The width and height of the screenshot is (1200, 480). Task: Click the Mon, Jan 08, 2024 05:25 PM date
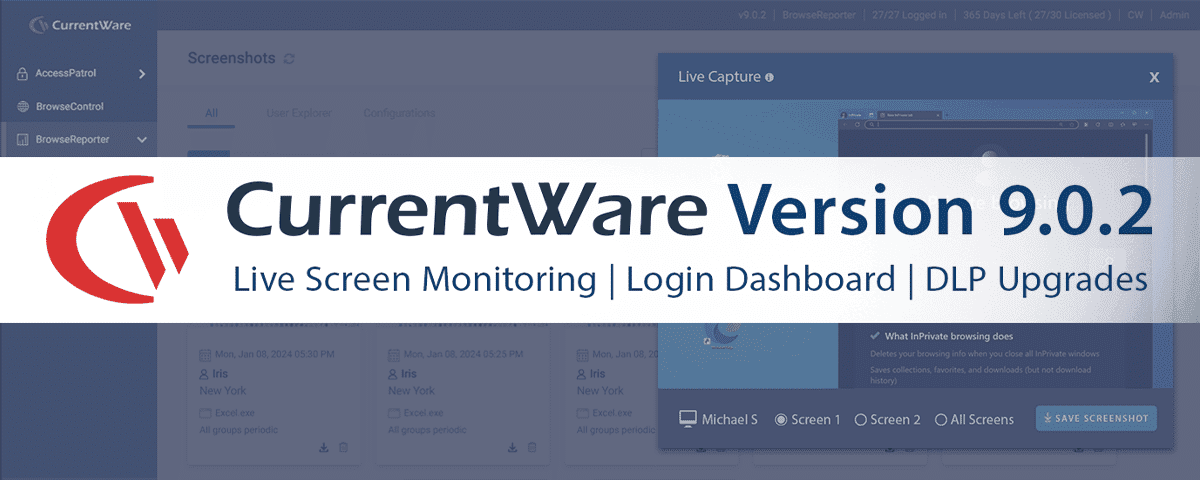pos(463,354)
